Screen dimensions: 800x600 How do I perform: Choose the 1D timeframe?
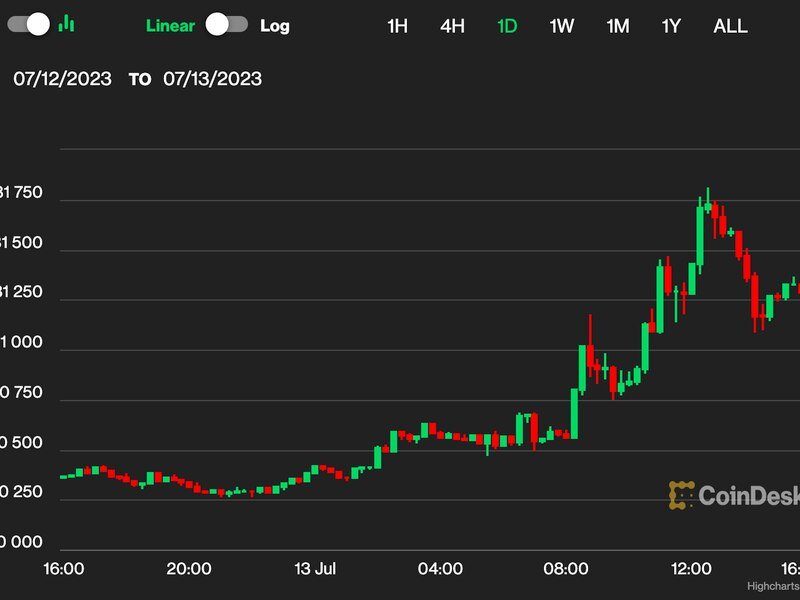(507, 26)
